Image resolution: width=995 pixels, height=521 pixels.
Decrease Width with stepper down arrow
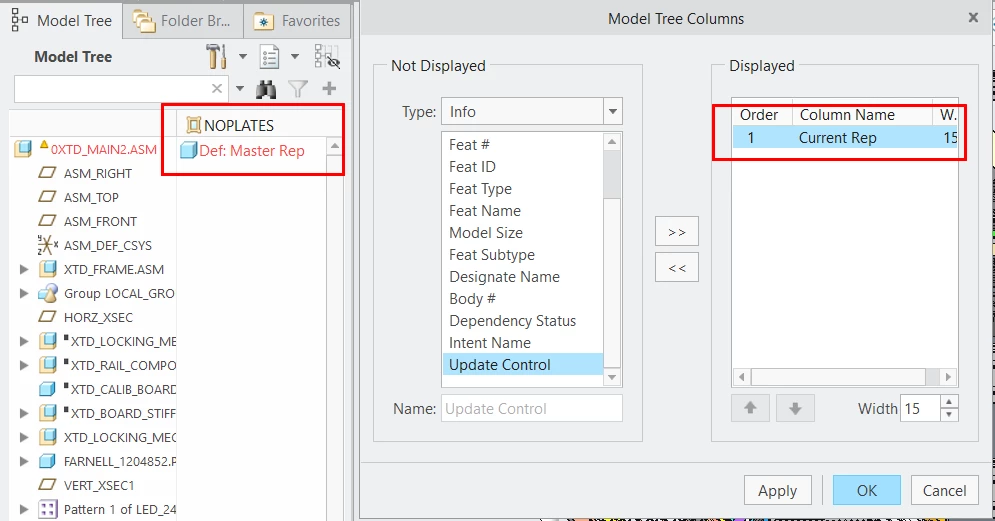tap(949, 415)
